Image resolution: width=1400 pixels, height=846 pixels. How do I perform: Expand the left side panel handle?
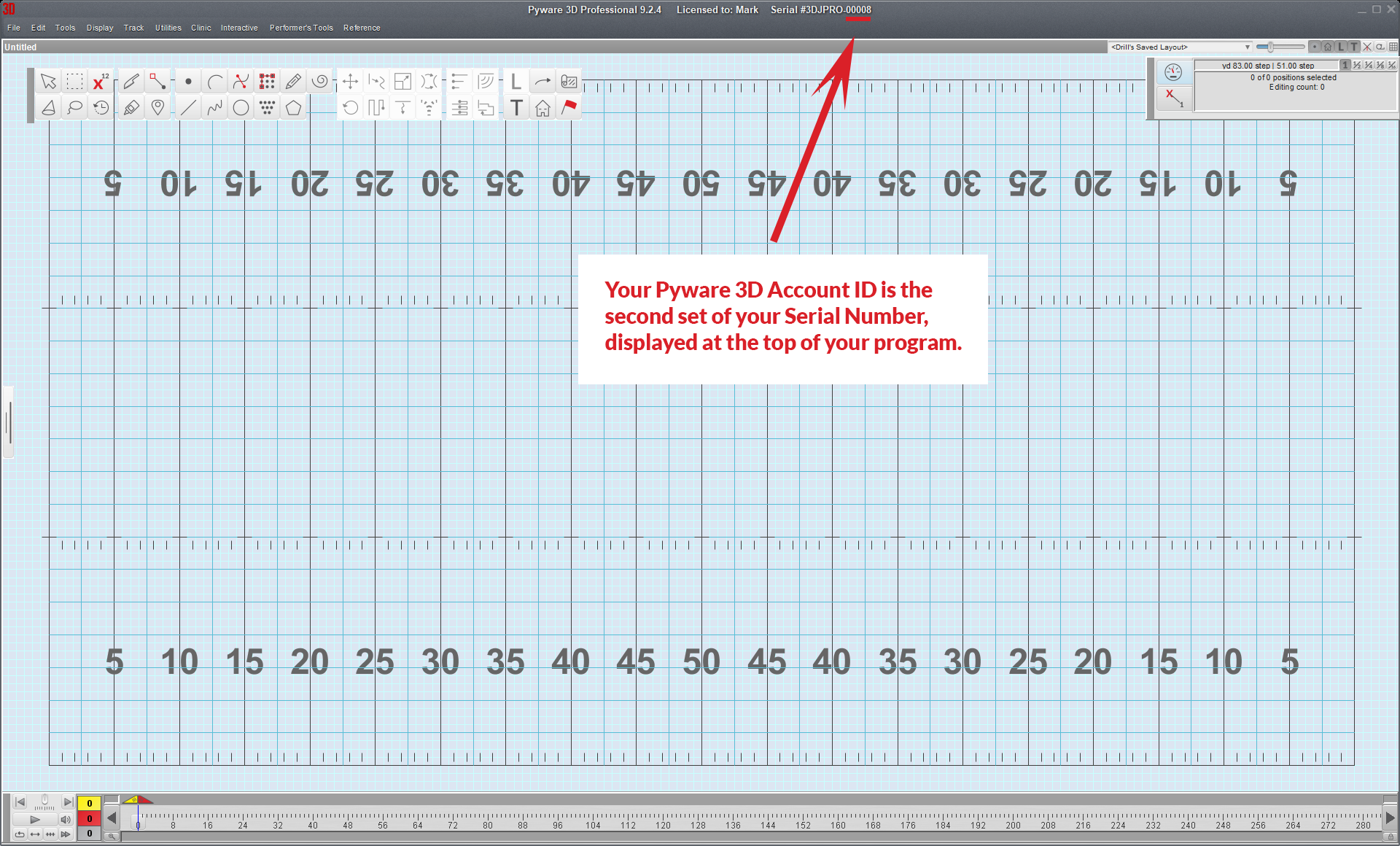pyautogui.click(x=8, y=422)
